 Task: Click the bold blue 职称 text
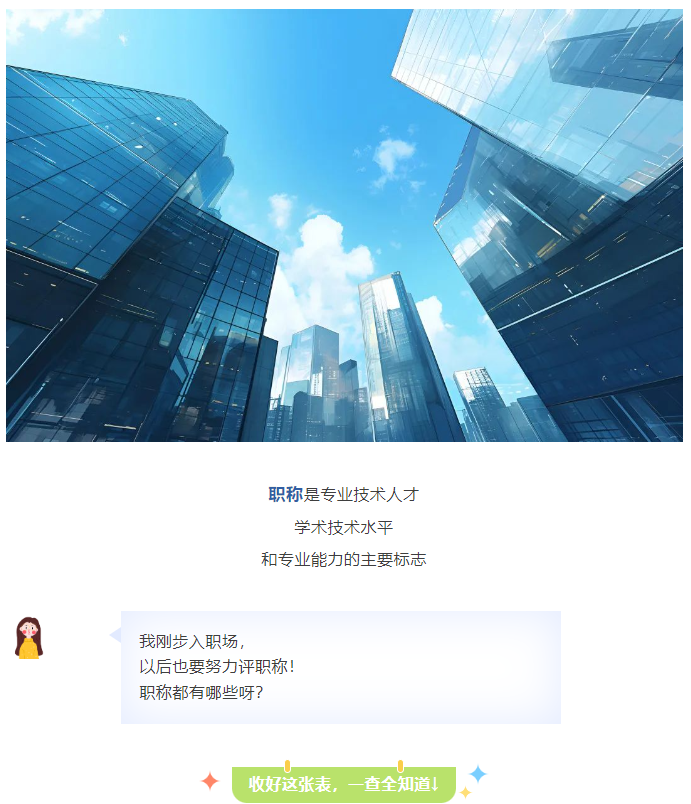(x=286, y=494)
